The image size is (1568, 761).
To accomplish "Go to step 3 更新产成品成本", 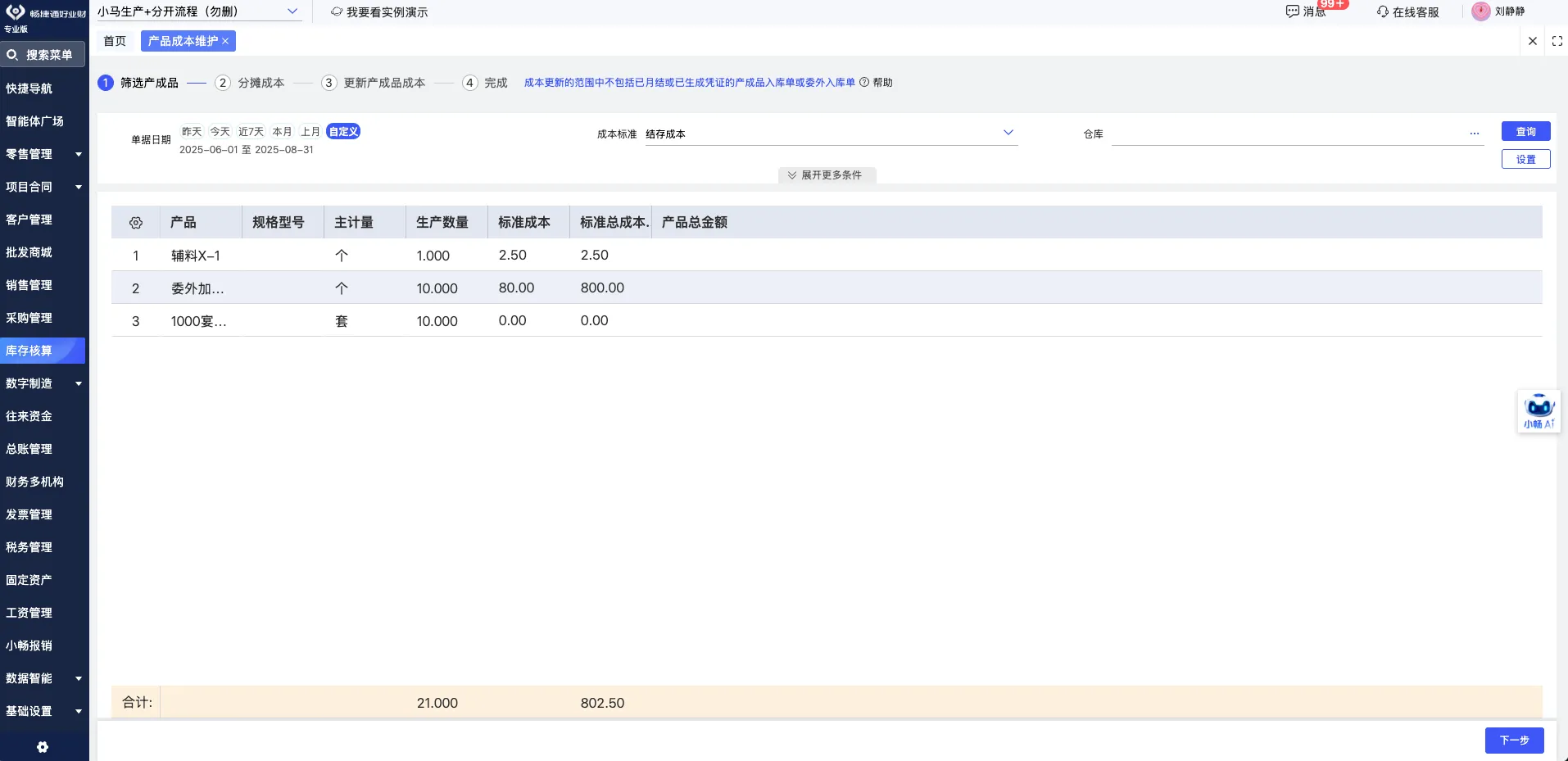I will [374, 83].
